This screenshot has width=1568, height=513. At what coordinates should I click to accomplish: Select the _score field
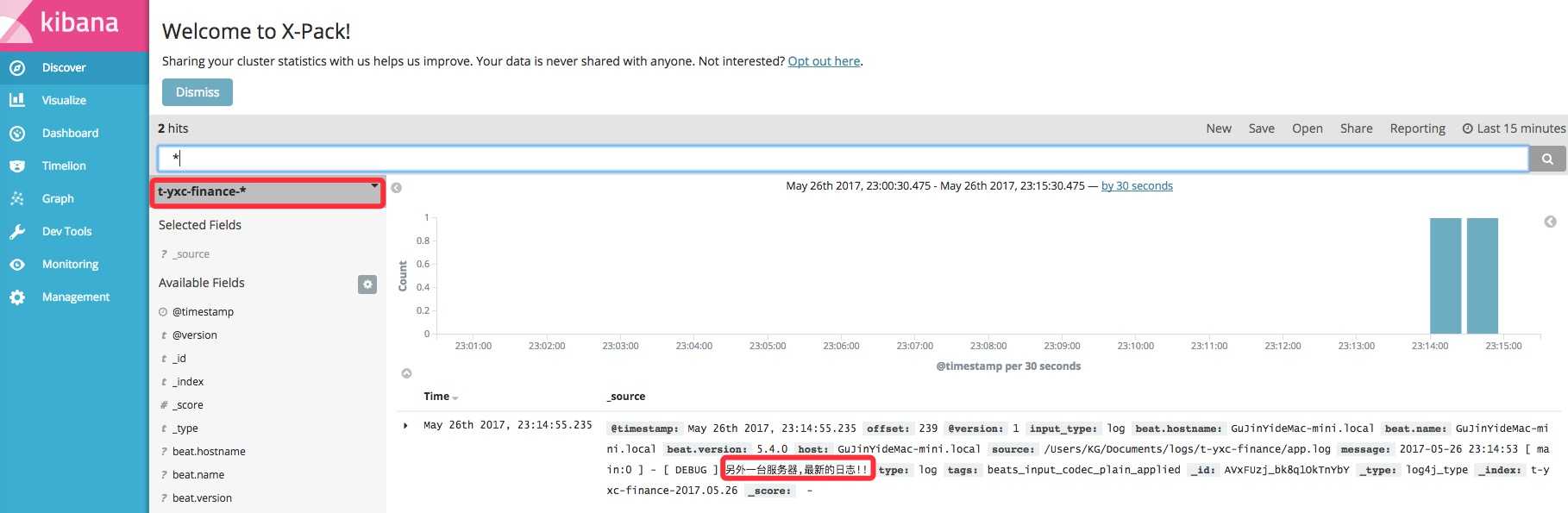click(188, 405)
